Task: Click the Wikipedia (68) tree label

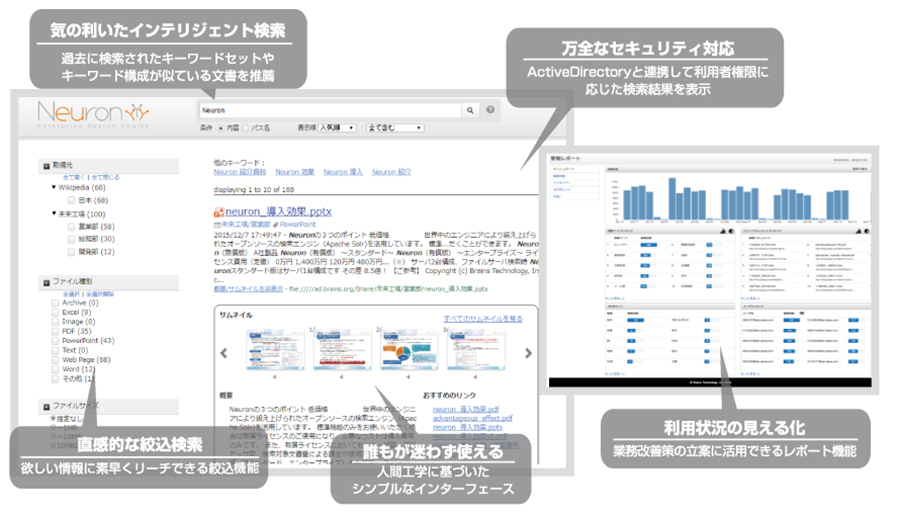Action: pyautogui.click(x=82, y=188)
